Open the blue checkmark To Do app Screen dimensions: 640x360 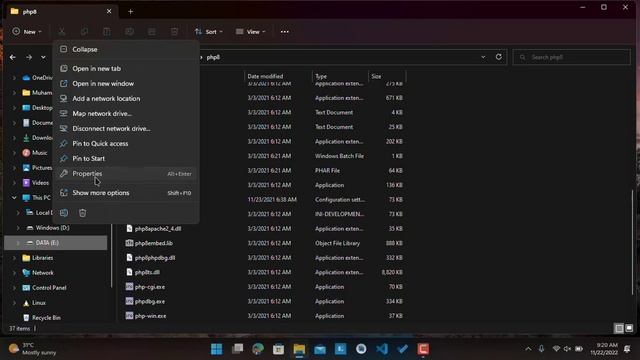pyautogui.click(x=402, y=349)
